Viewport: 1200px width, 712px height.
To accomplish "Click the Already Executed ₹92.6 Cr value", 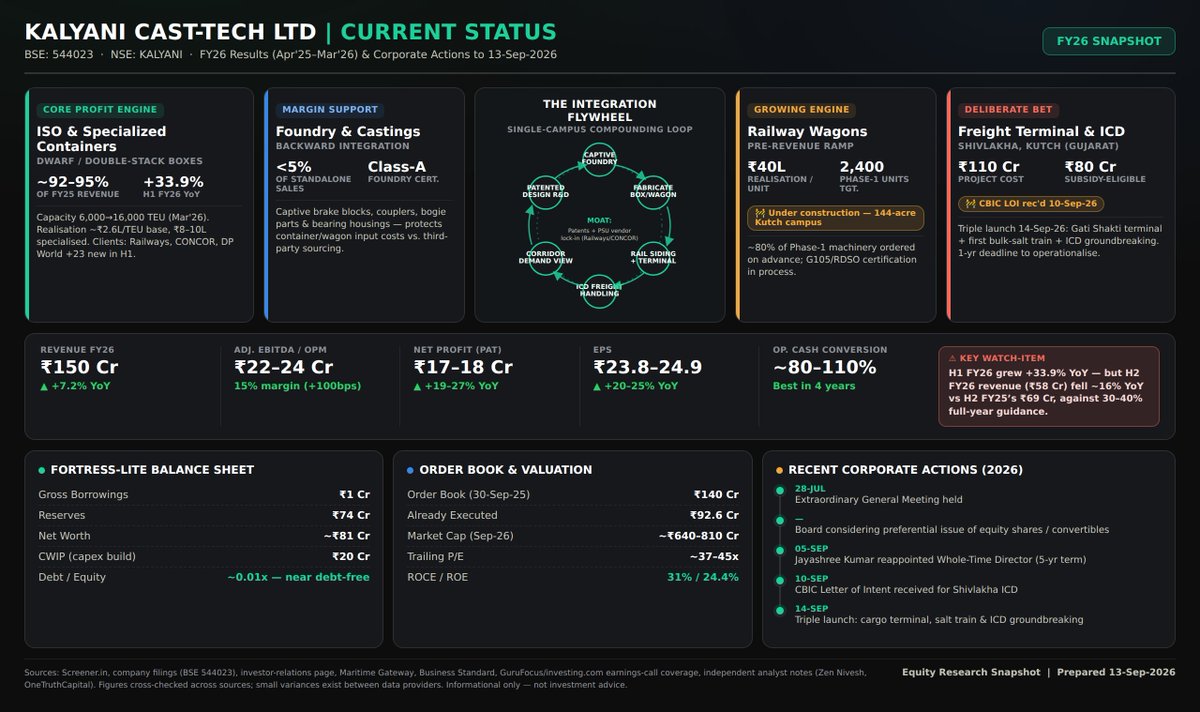I will [x=714, y=515].
